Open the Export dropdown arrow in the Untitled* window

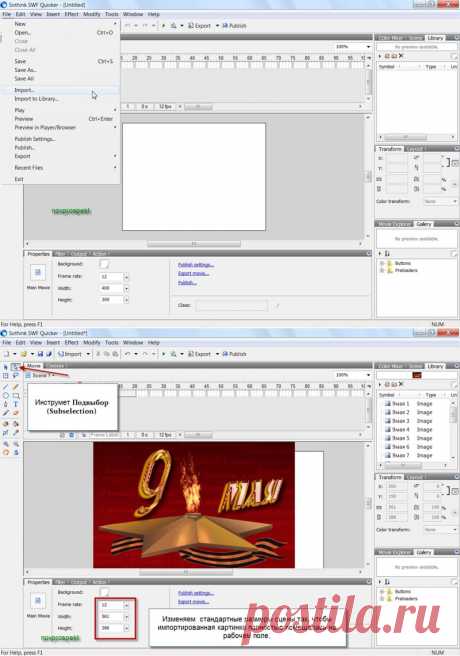[217, 354]
